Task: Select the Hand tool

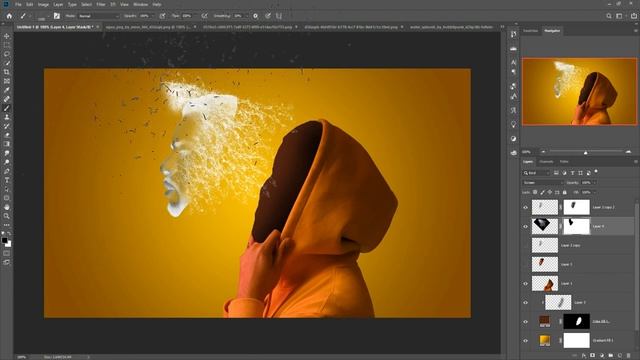Action: pos(7,207)
